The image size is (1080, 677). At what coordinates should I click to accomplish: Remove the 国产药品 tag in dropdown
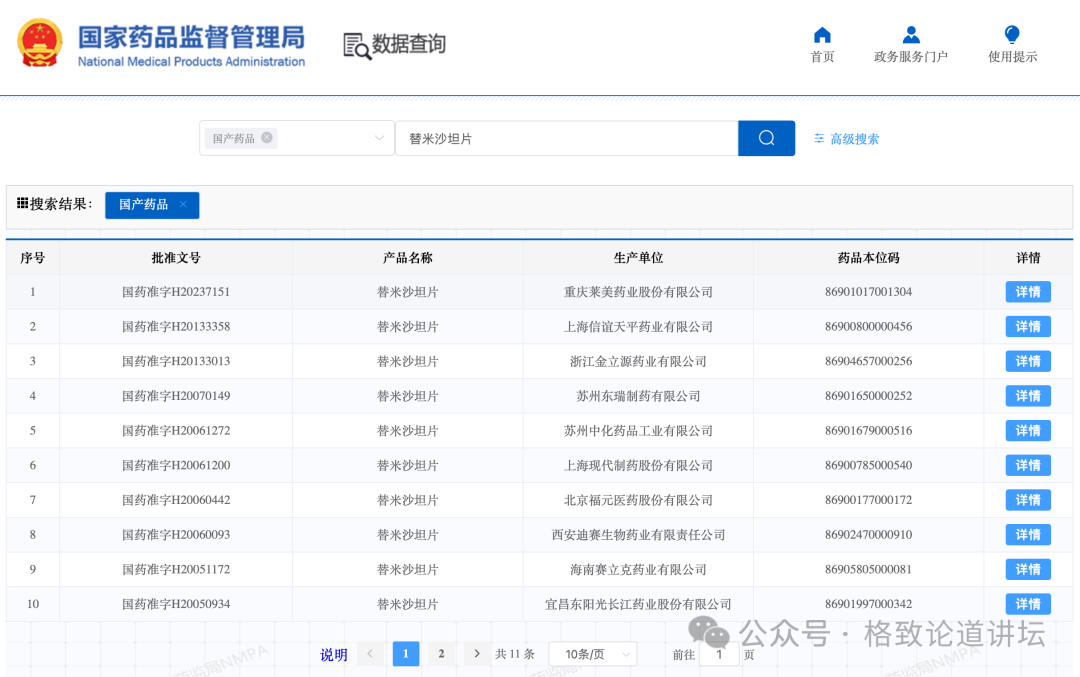click(x=267, y=138)
